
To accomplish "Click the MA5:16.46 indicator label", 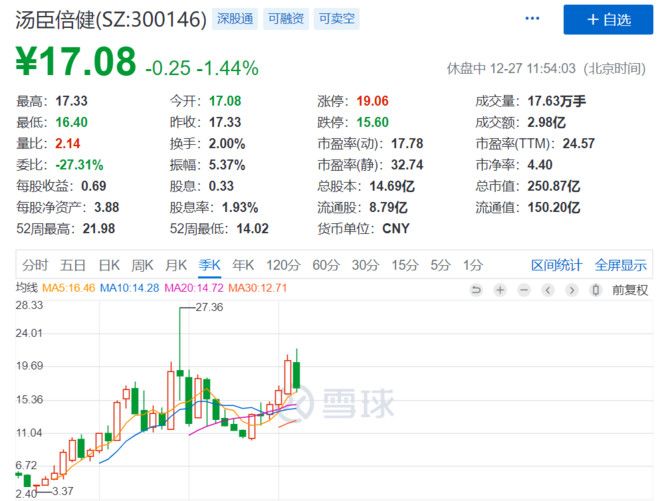I will coord(69,288).
